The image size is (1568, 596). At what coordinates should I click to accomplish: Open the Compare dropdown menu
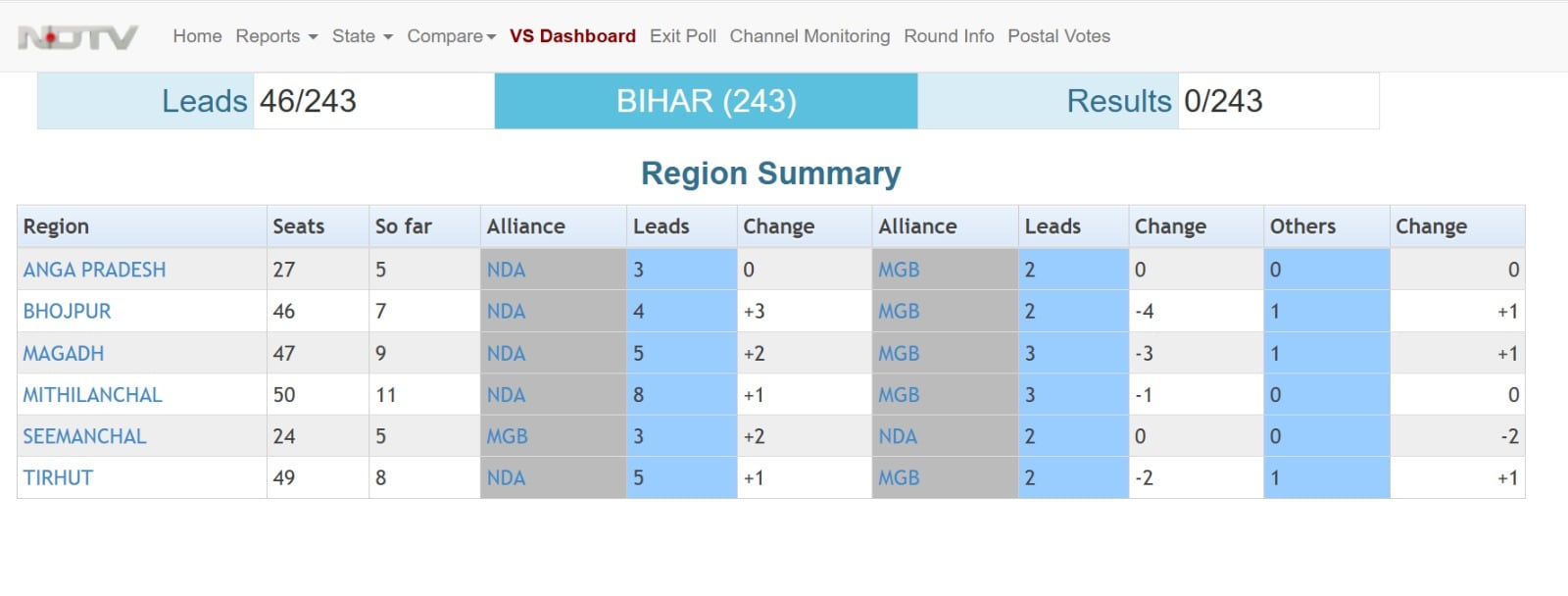(451, 36)
